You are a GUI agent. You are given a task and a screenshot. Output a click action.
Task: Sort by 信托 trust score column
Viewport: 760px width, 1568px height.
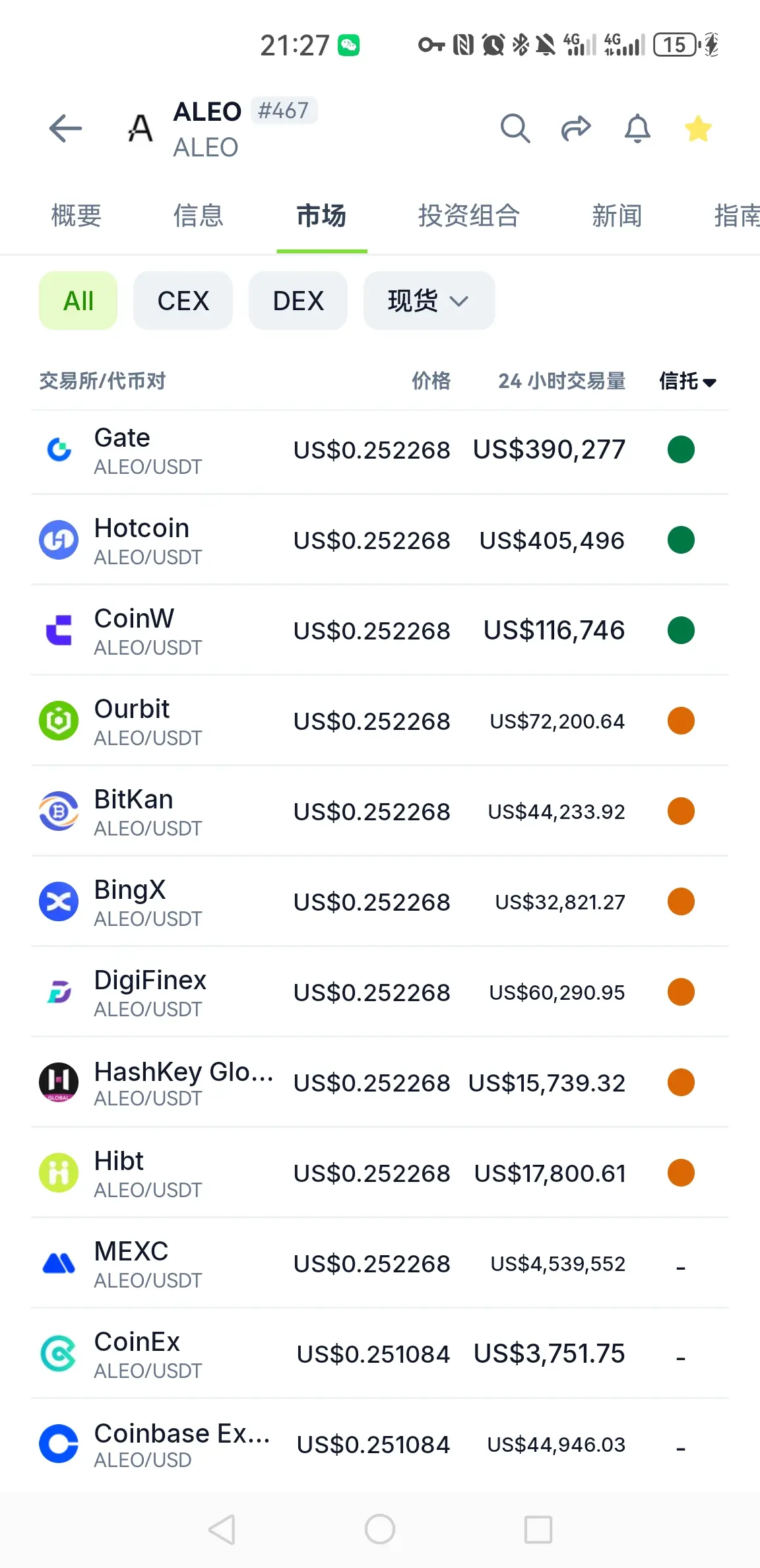687,381
